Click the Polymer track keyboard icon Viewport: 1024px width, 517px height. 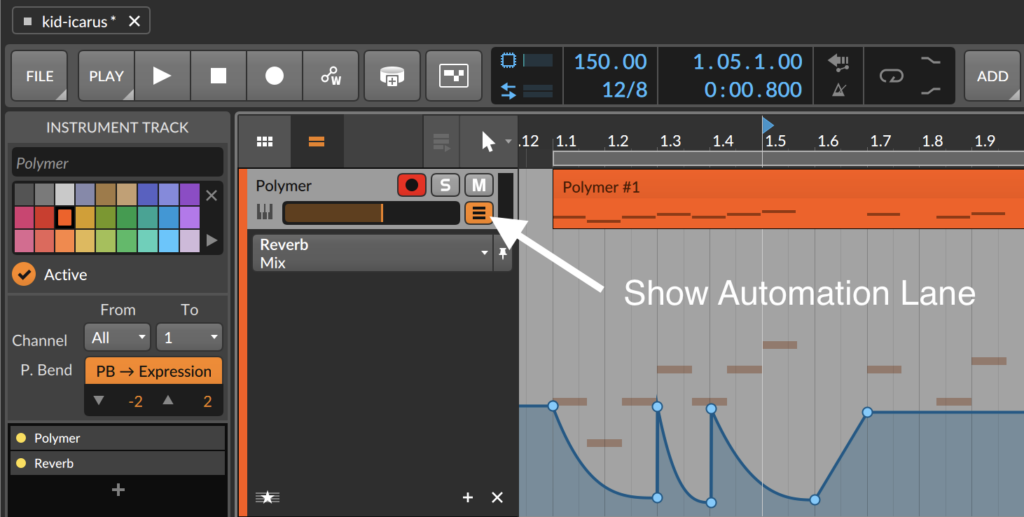(264, 212)
